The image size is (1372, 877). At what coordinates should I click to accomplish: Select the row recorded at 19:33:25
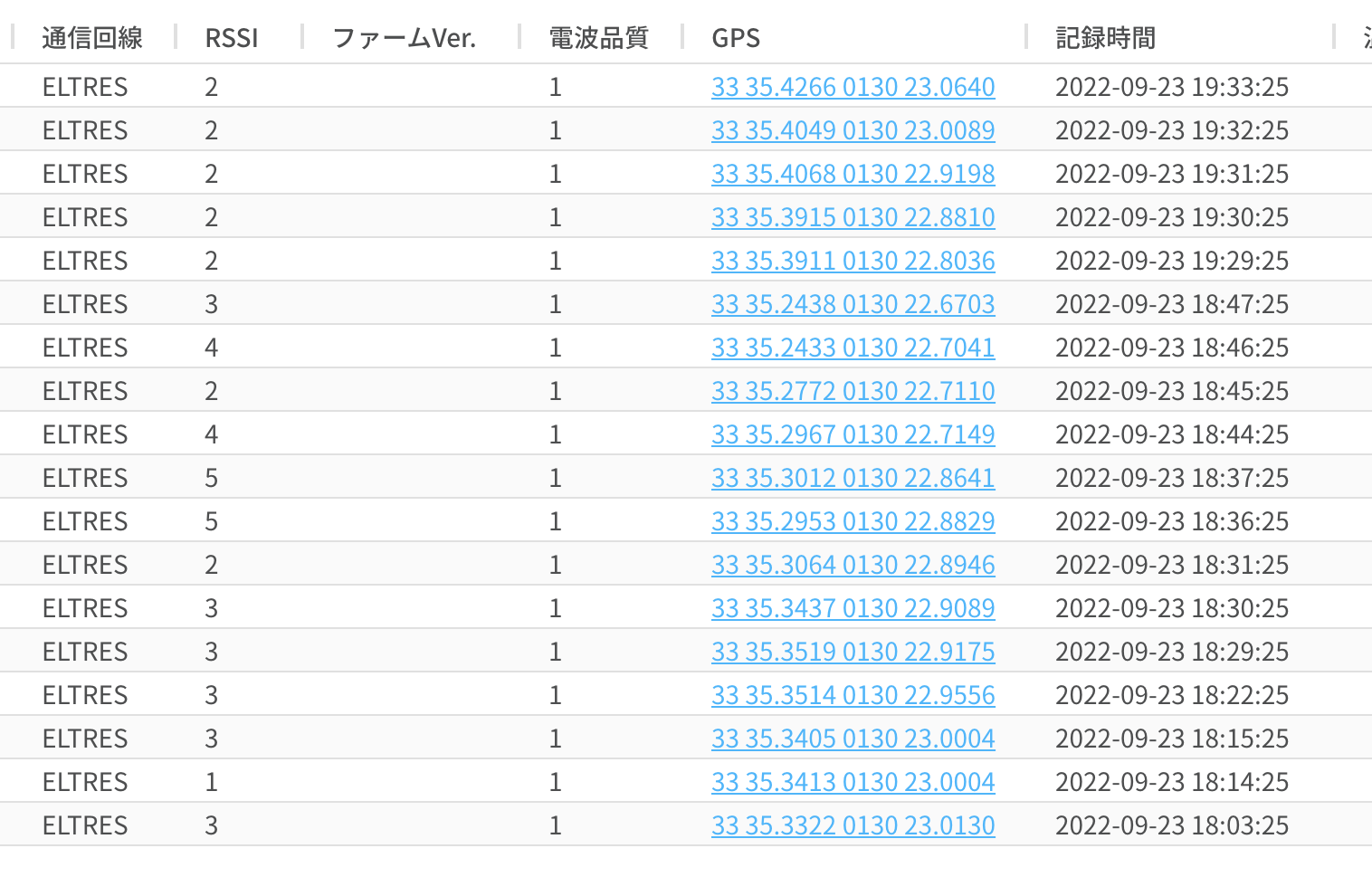click(x=1171, y=87)
